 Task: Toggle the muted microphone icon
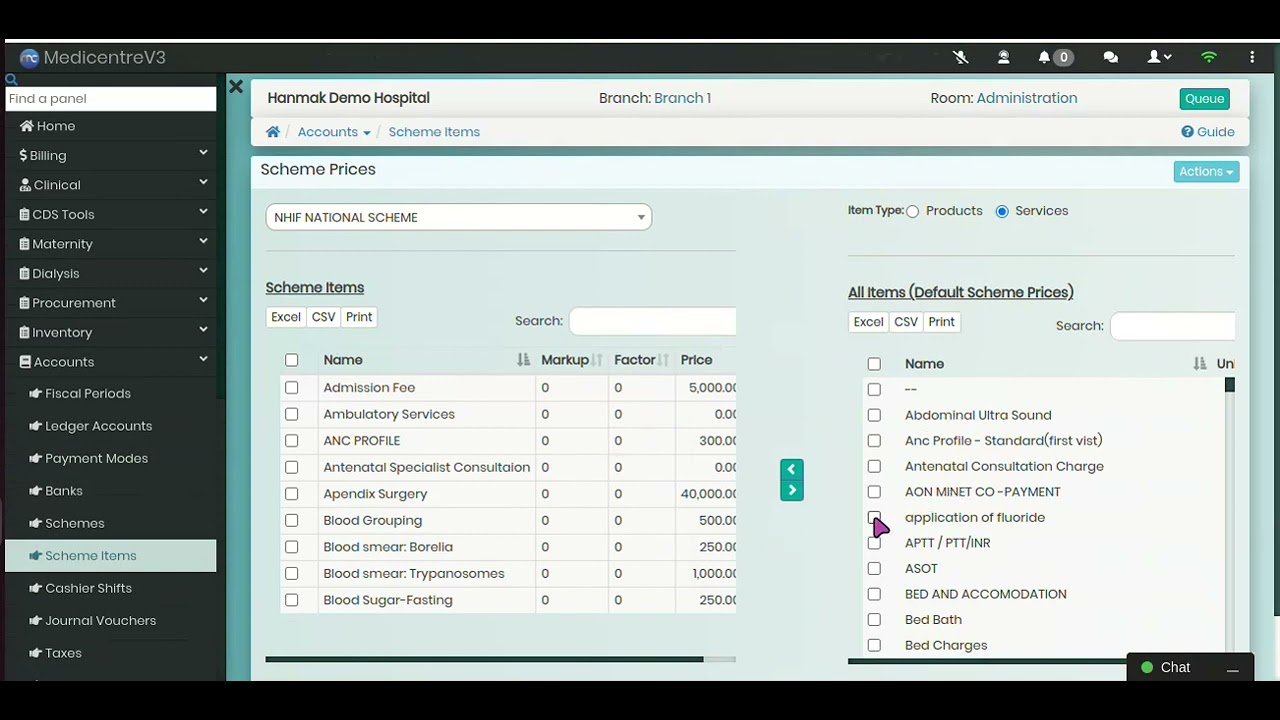tap(961, 58)
